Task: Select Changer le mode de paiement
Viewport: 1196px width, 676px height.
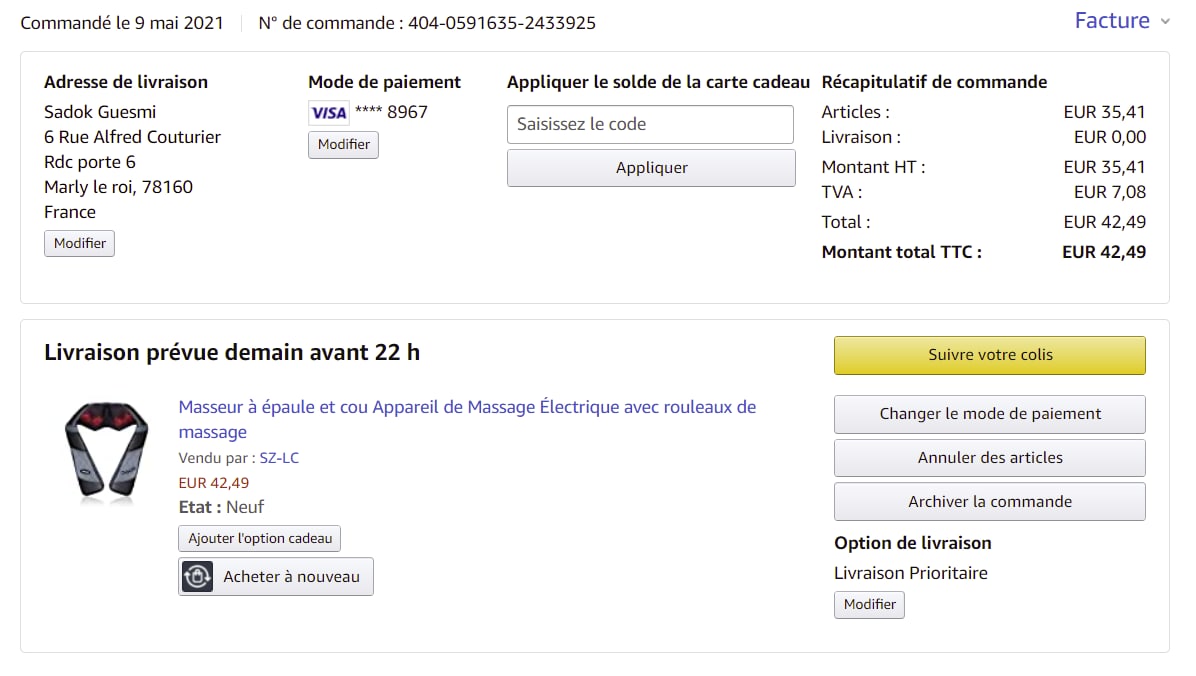Action: point(990,414)
